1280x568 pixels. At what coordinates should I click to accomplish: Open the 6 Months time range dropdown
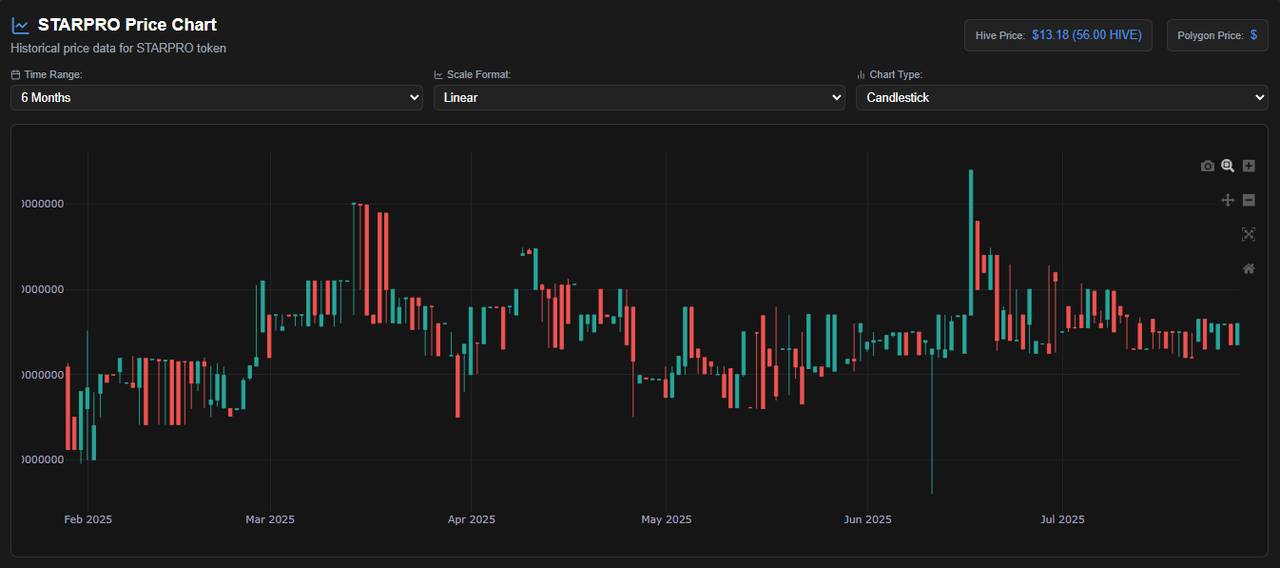[x=217, y=97]
